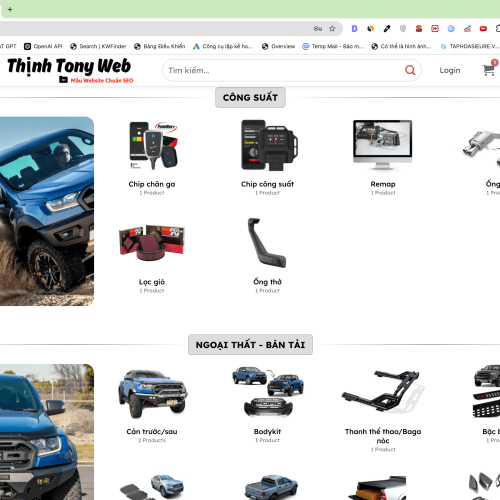Click Mẫu Website Chuẩn SEO tagline

pyautogui.click(x=102, y=80)
